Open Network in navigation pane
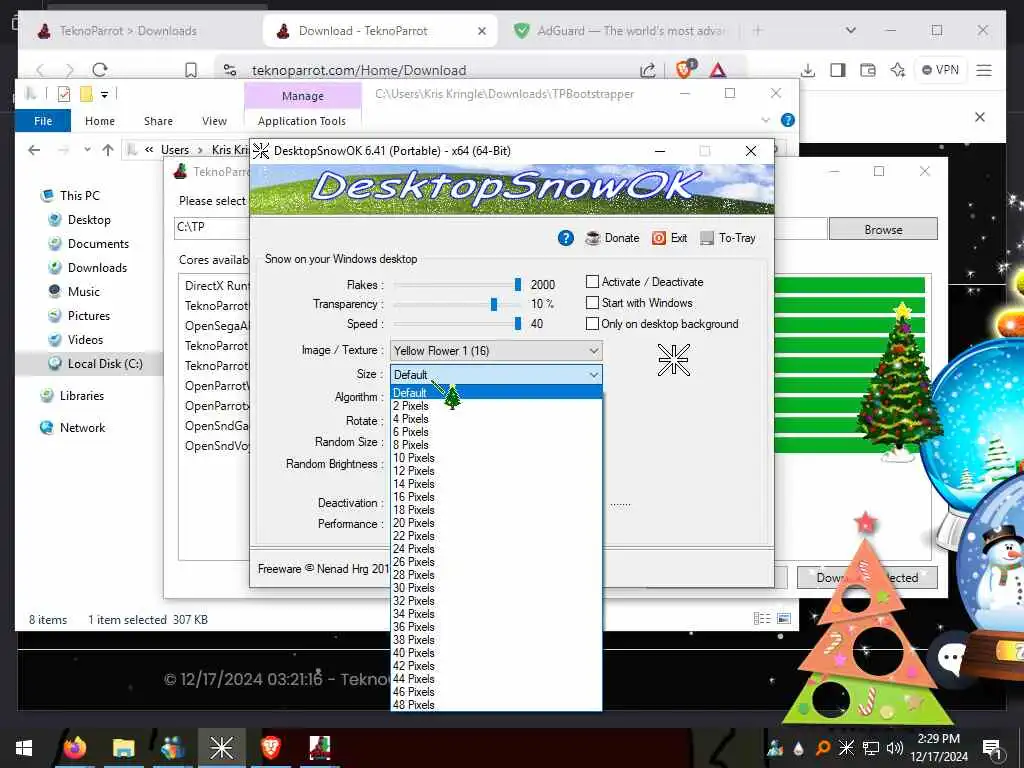 pyautogui.click(x=82, y=428)
